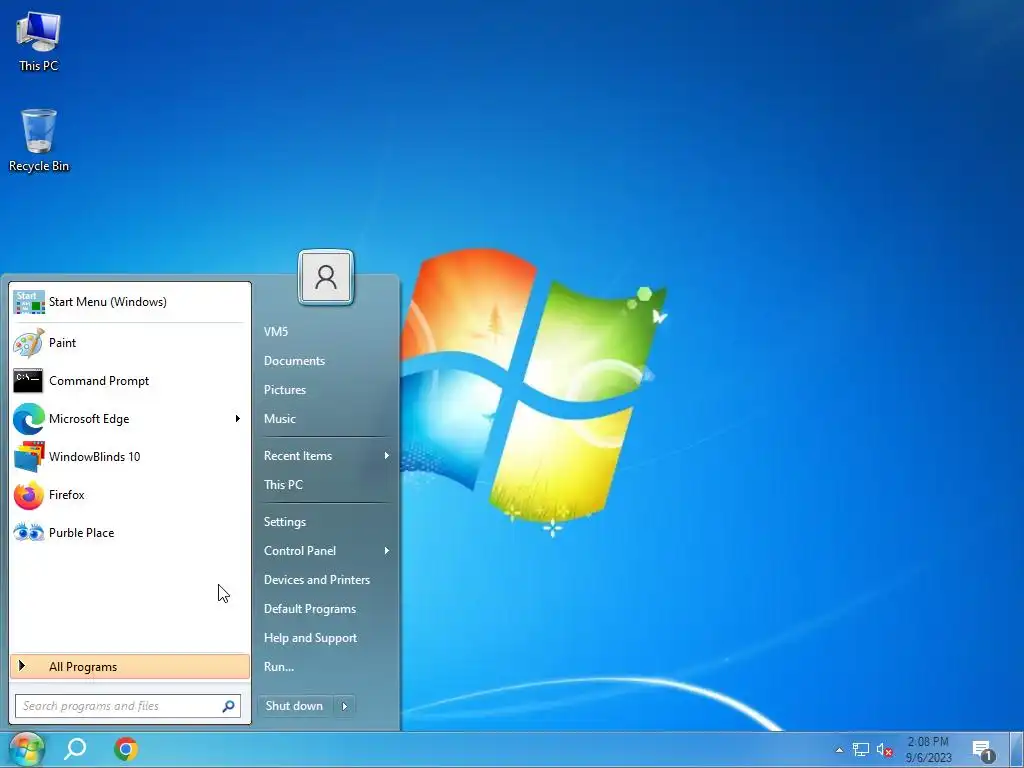The width and height of the screenshot is (1024, 768).
Task: Open VM5 user folder
Action: (276, 332)
